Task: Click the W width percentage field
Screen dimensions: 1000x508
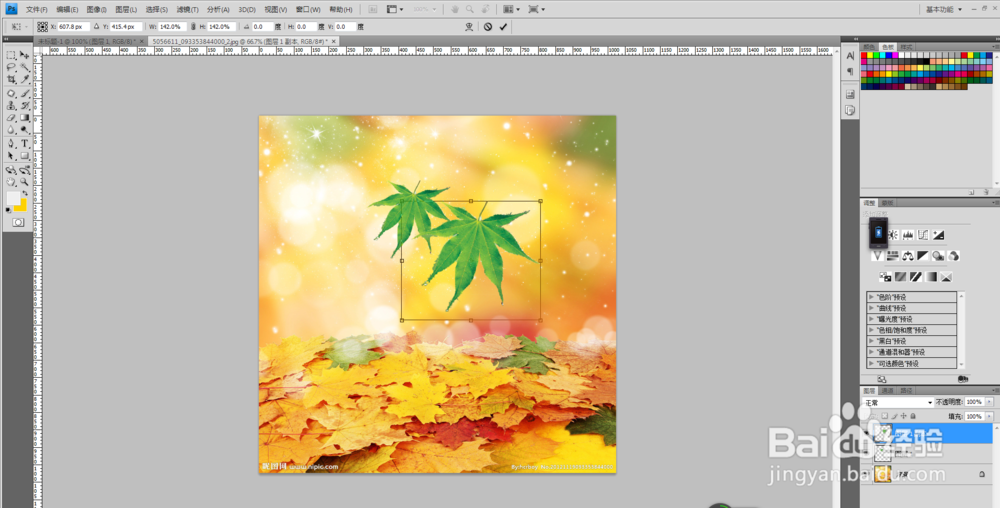Action: tap(172, 27)
